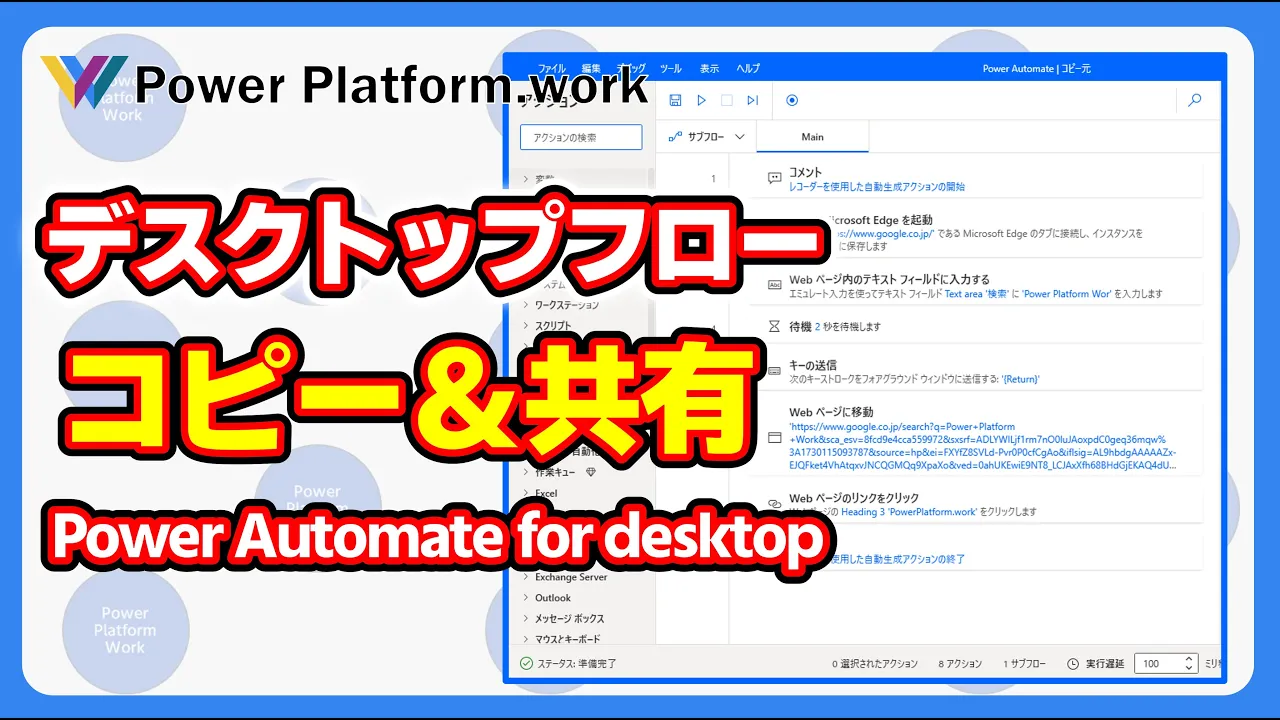The width and height of the screenshot is (1280, 720).
Task: Click the 1 サブフロー status entry
Action: click(1025, 663)
